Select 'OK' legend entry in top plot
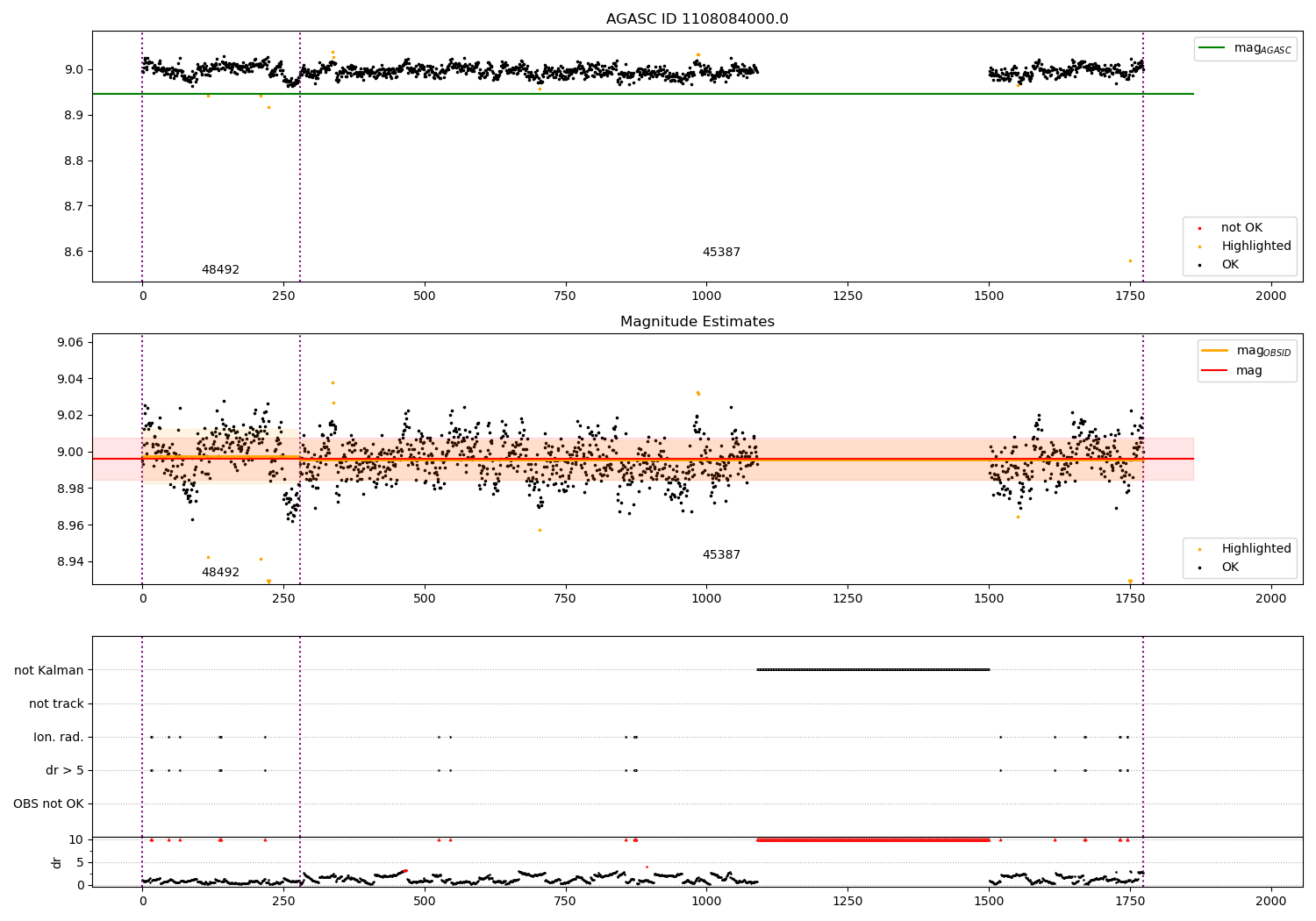1316x921 pixels. pos(1230,265)
